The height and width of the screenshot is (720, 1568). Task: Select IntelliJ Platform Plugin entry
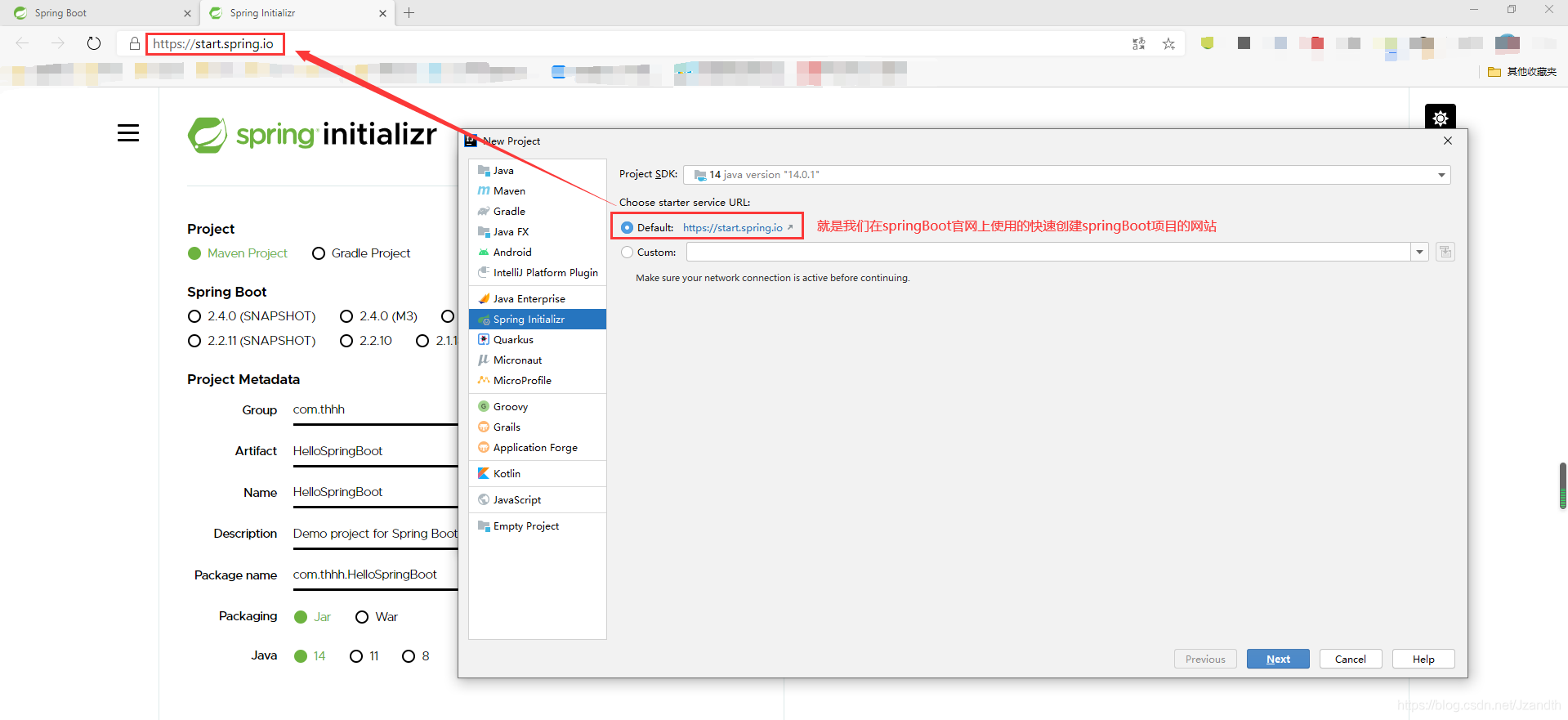(538, 273)
